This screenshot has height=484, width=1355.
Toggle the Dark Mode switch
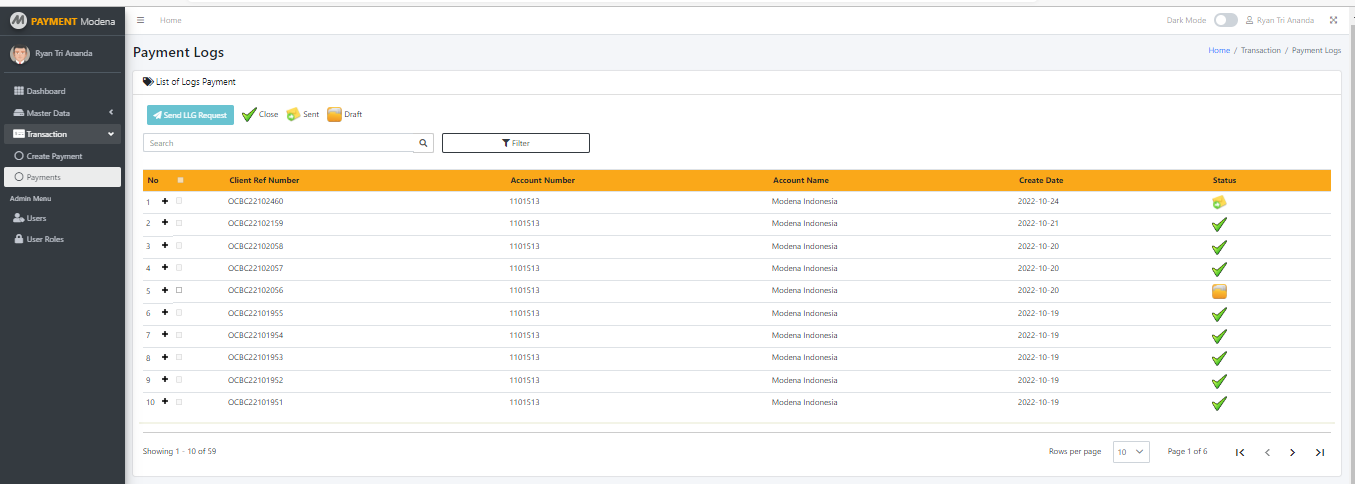coord(1225,20)
